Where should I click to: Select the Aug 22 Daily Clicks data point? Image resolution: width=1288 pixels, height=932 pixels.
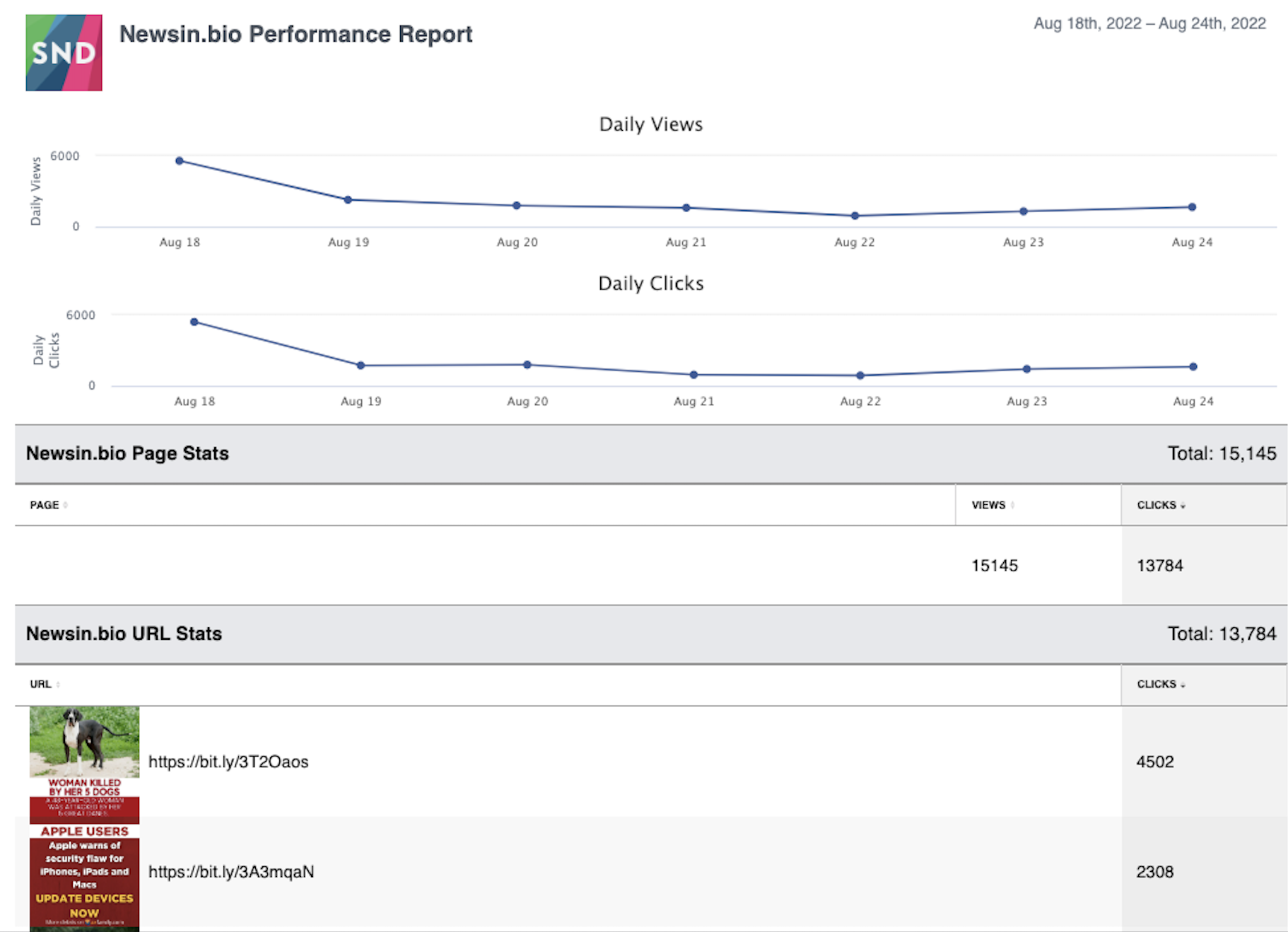(860, 375)
